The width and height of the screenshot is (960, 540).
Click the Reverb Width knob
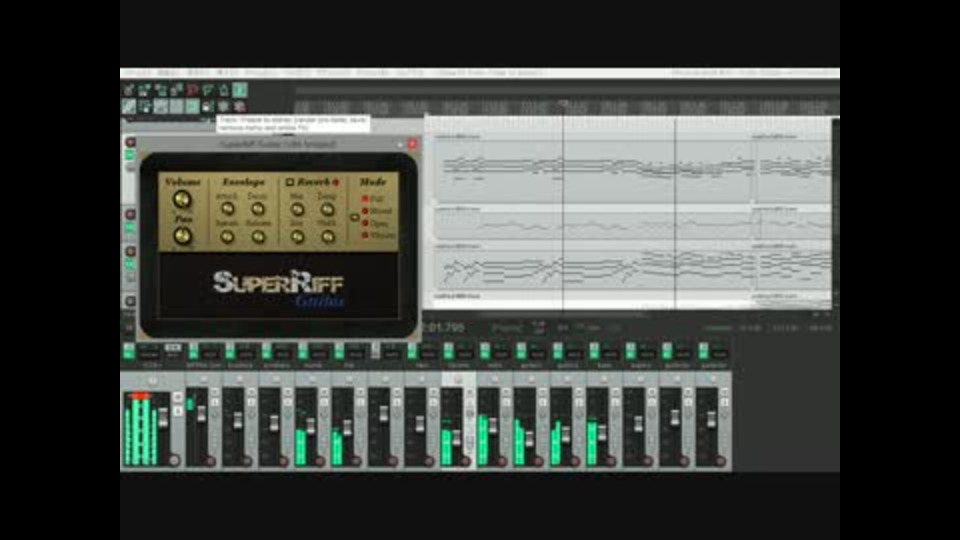[x=328, y=236]
